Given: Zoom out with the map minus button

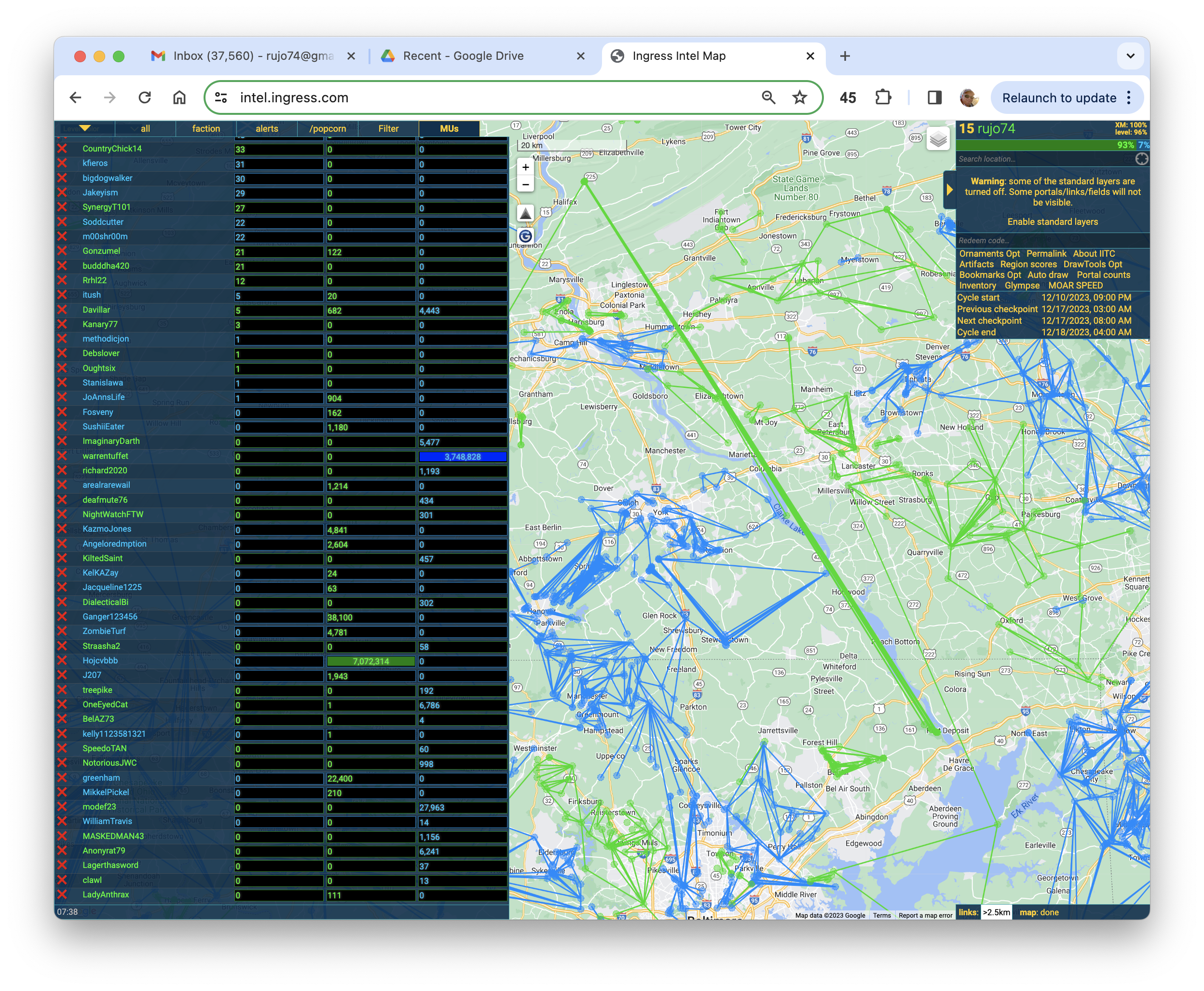Looking at the screenshot, I should pos(525,184).
